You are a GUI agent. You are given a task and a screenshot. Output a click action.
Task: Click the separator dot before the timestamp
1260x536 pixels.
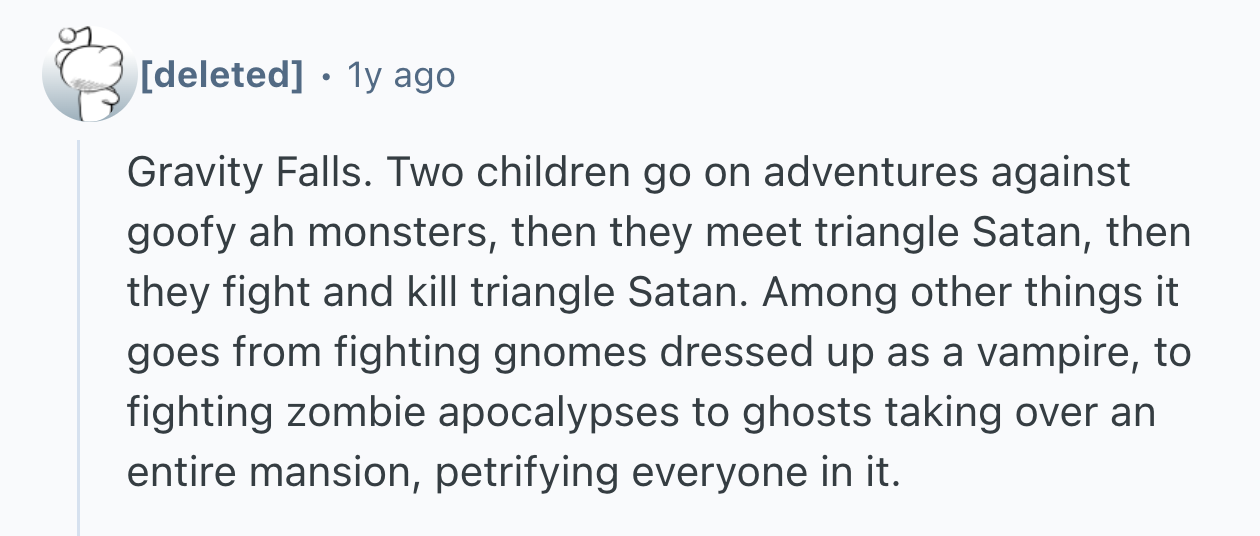[x=327, y=74]
